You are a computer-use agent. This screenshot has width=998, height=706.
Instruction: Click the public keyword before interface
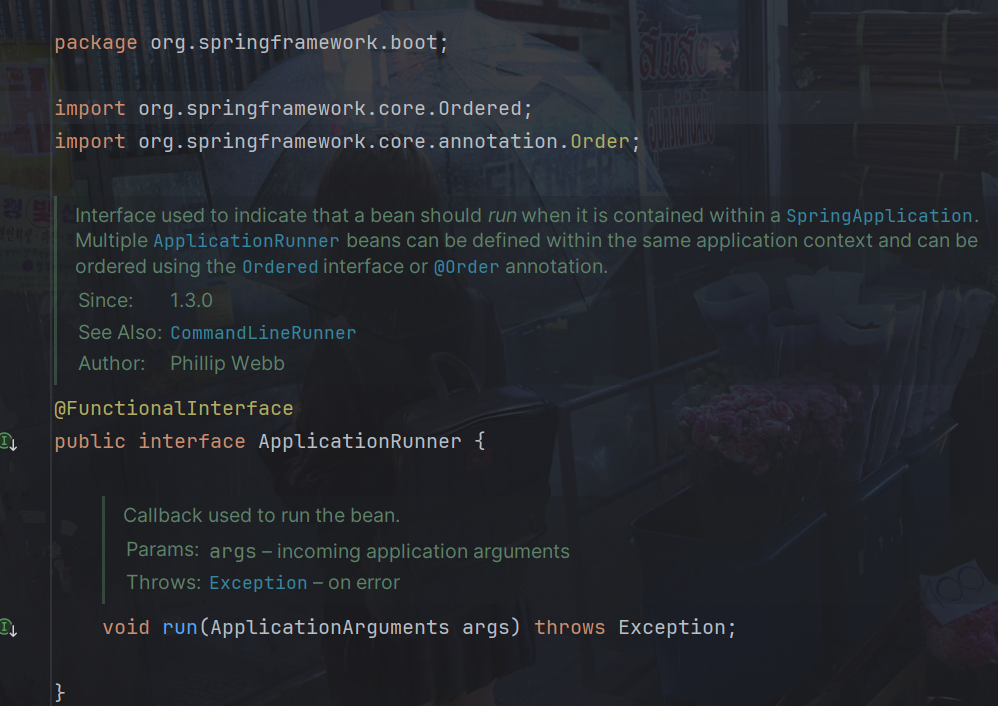(90, 441)
